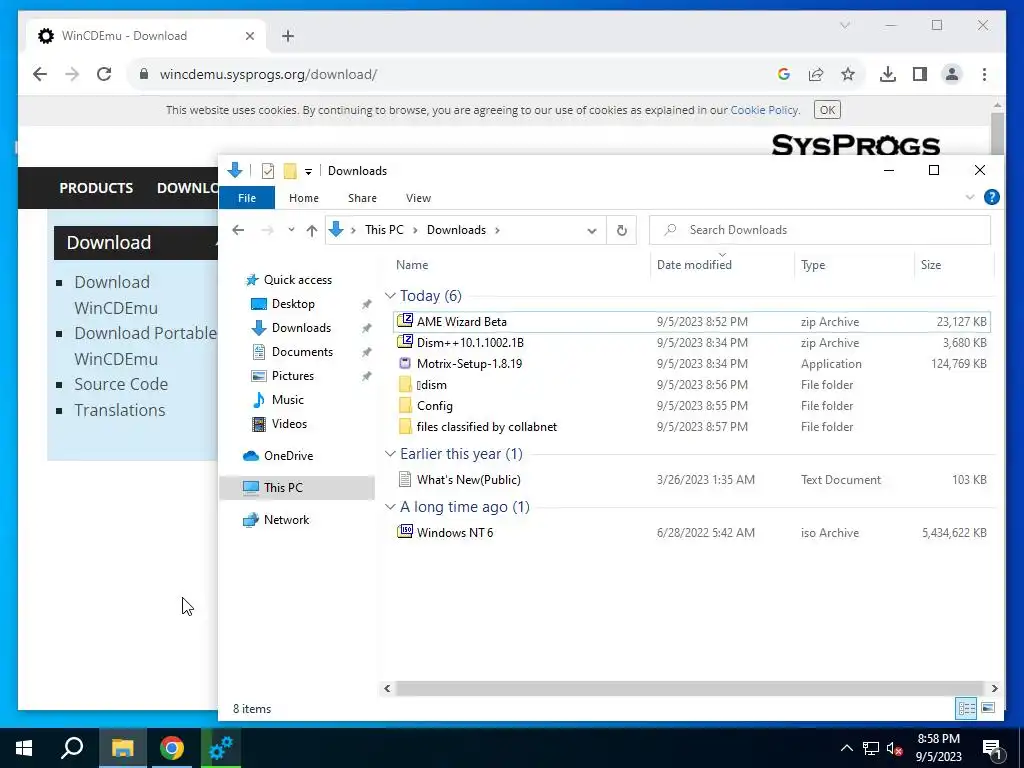Sort by Date modified column header
The height and width of the screenshot is (768, 1024).
pyautogui.click(x=694, y=264)
